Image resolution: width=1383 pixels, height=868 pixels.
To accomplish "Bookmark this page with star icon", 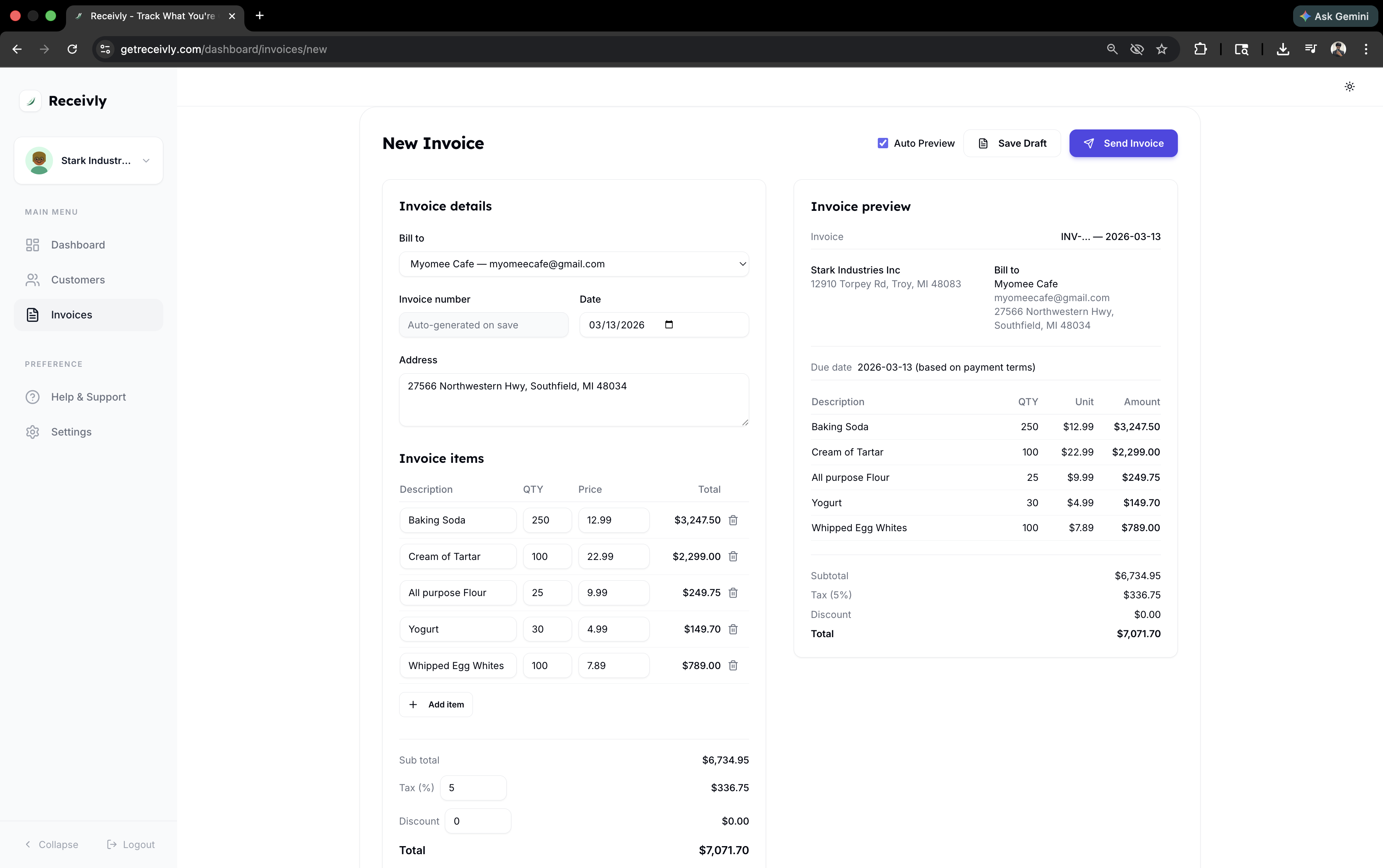I will tap(1161, 50).
